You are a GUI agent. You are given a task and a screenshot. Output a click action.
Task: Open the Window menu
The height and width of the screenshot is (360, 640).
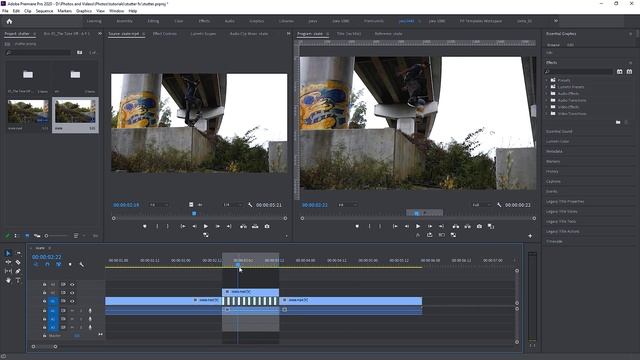[x=116, y=11]
